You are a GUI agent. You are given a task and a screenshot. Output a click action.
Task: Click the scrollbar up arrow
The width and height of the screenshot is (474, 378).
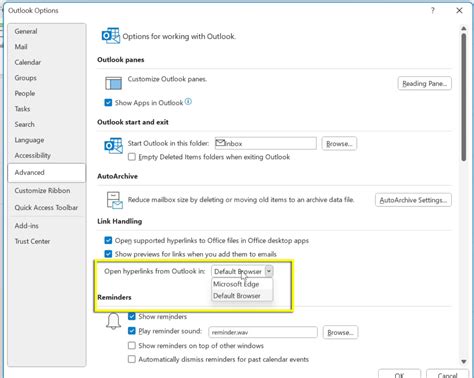tap(463, 29)
